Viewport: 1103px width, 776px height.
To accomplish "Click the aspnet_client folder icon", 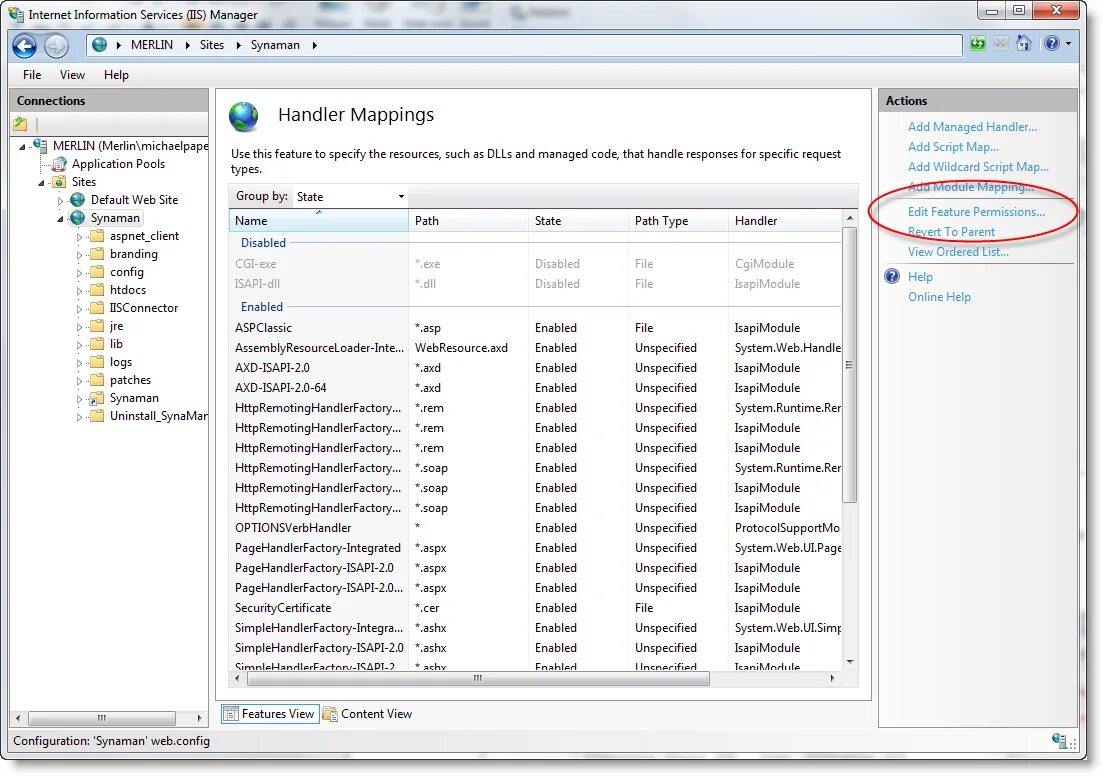I will (97, 236).
